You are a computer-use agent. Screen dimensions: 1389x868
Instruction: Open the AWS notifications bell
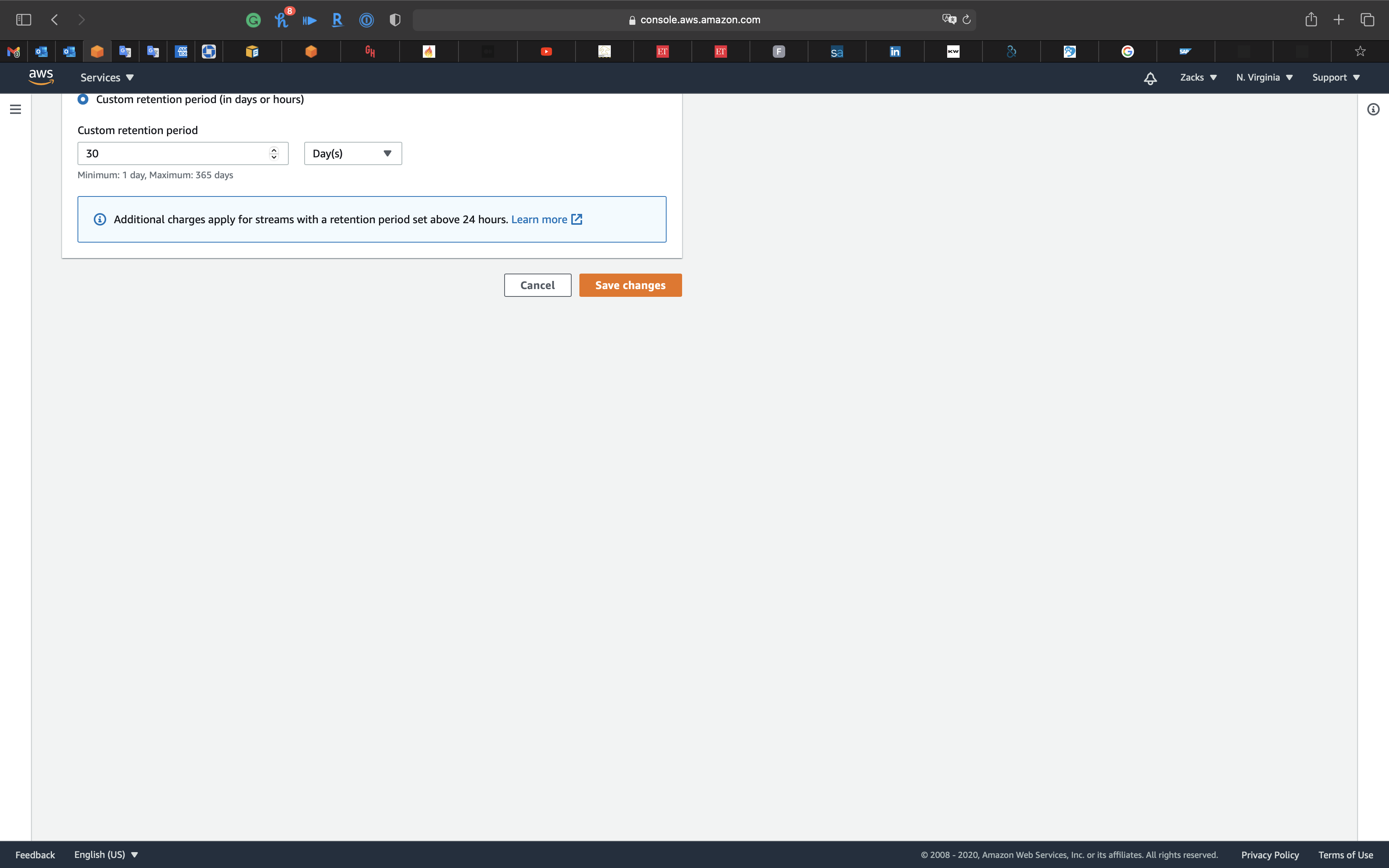point(1149,78)
